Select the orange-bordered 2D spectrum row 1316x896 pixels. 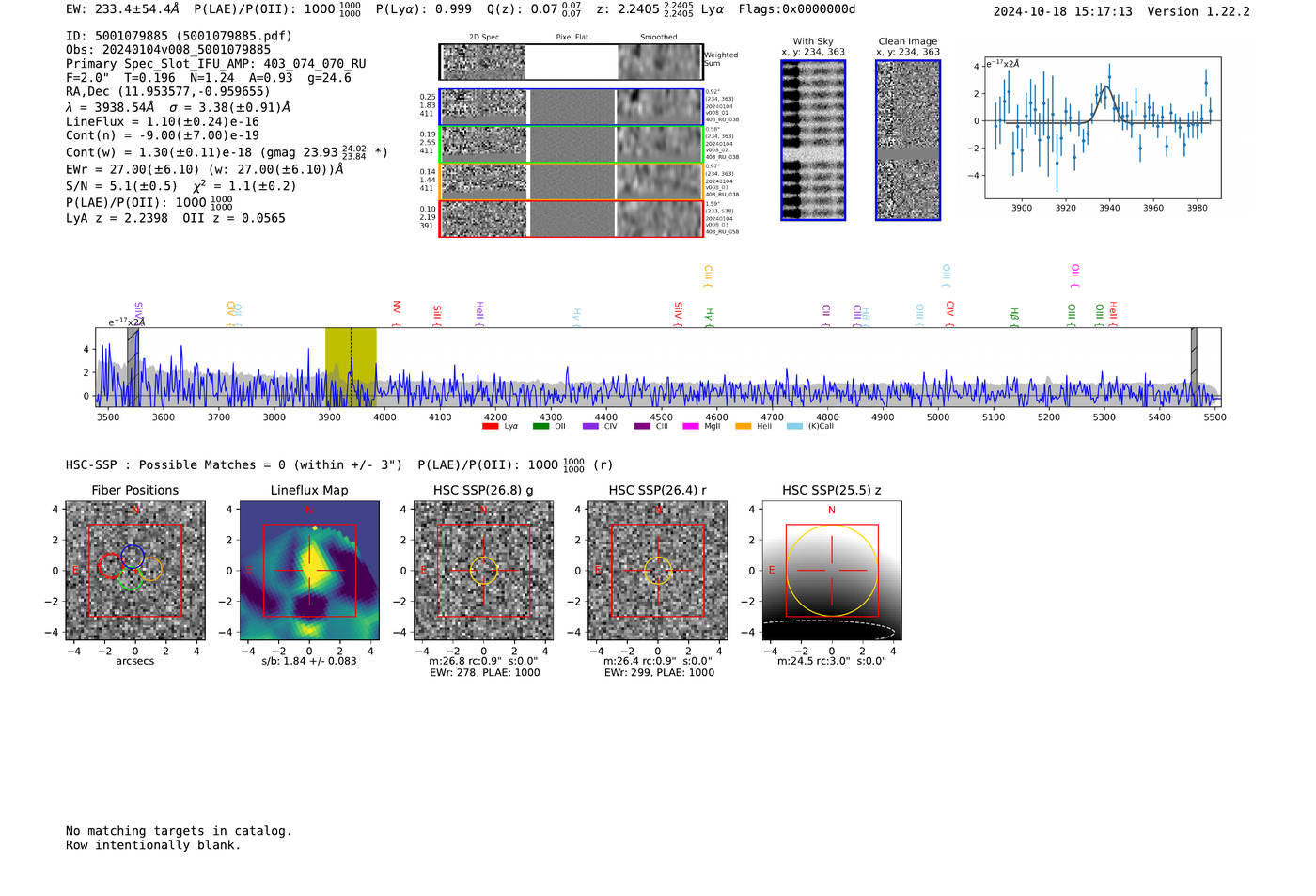click(x=571, y=182)
